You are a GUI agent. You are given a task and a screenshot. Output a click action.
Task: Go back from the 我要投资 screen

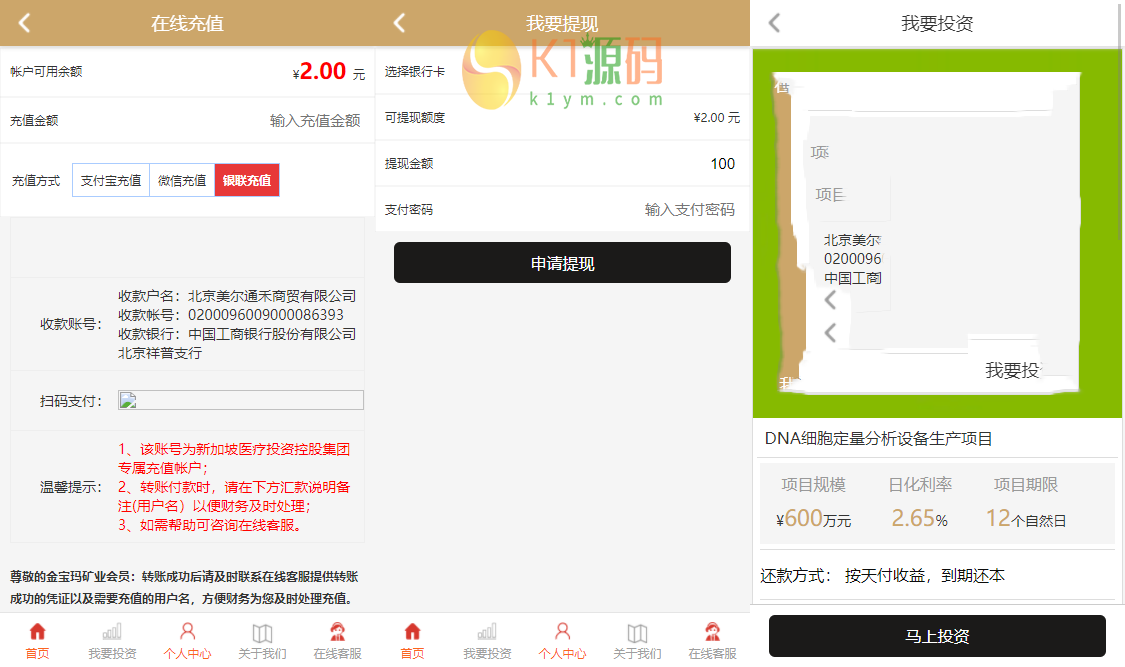coord(774,23)
